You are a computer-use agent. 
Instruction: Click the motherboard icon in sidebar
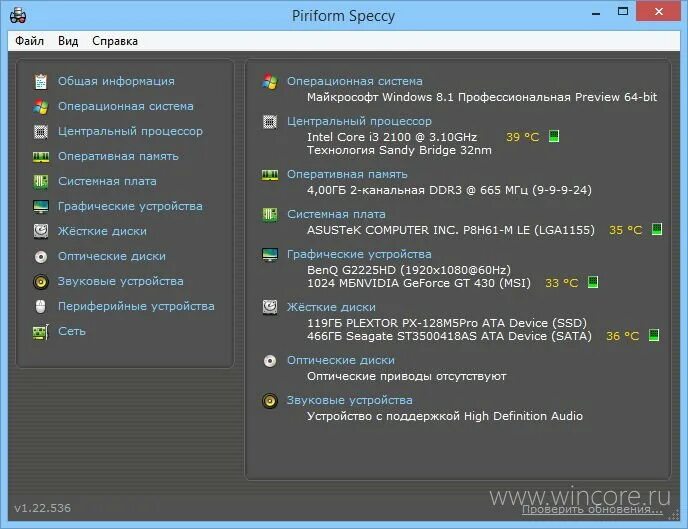point(41,182)
